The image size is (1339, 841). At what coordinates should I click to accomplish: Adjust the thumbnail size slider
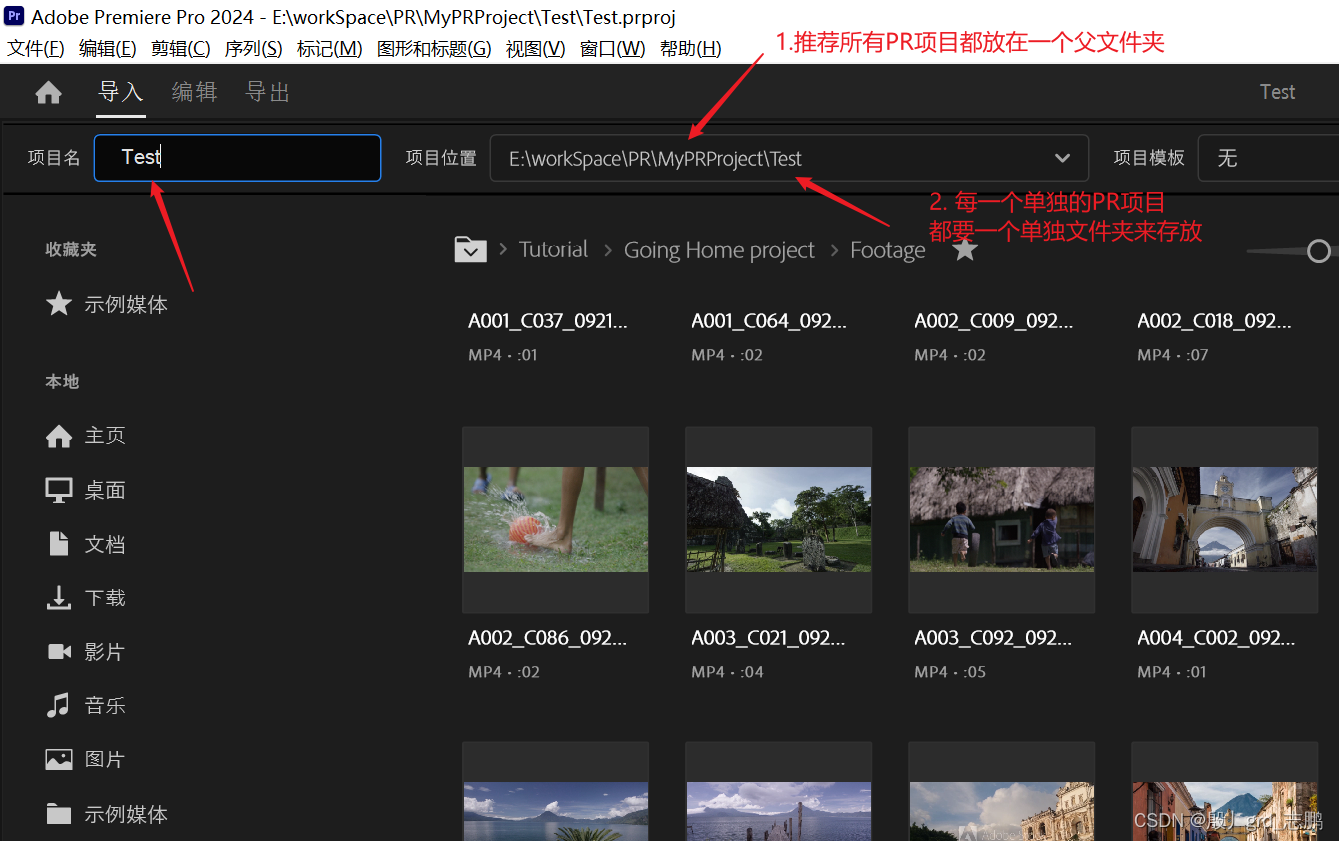point(1319,251)
